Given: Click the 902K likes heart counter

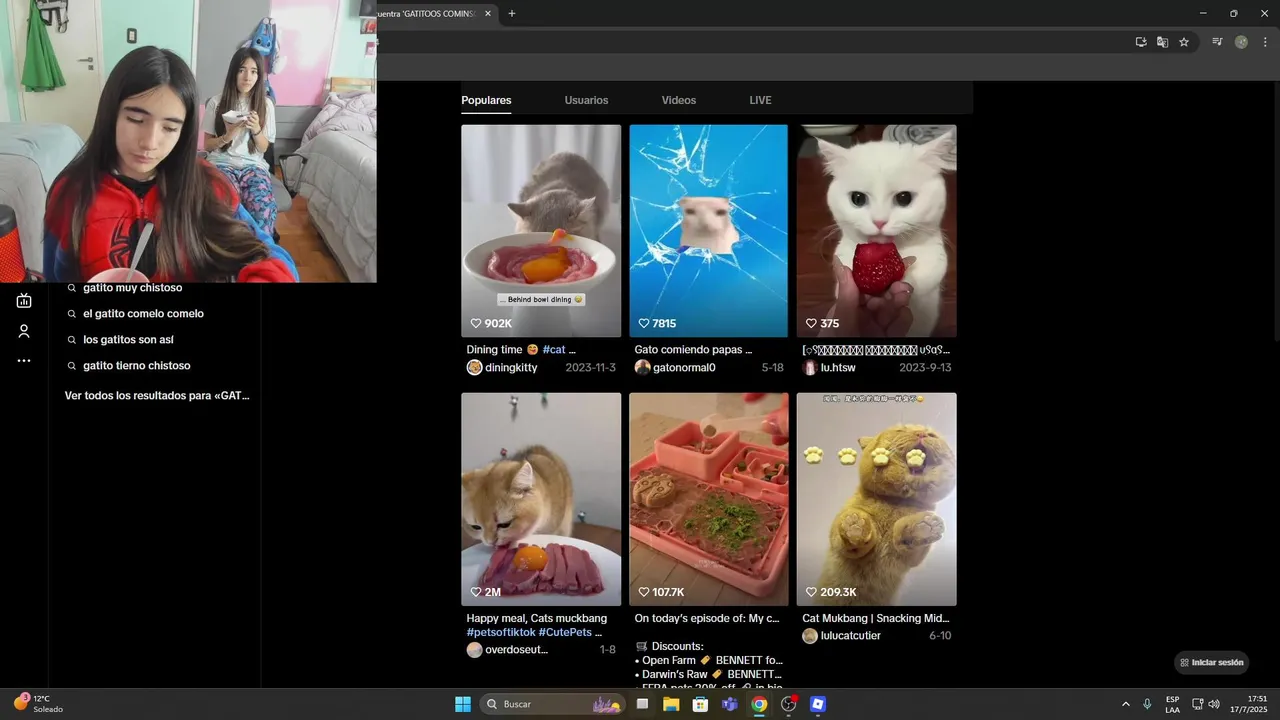Looking at the screenshot, I should (x=491, y=324).
